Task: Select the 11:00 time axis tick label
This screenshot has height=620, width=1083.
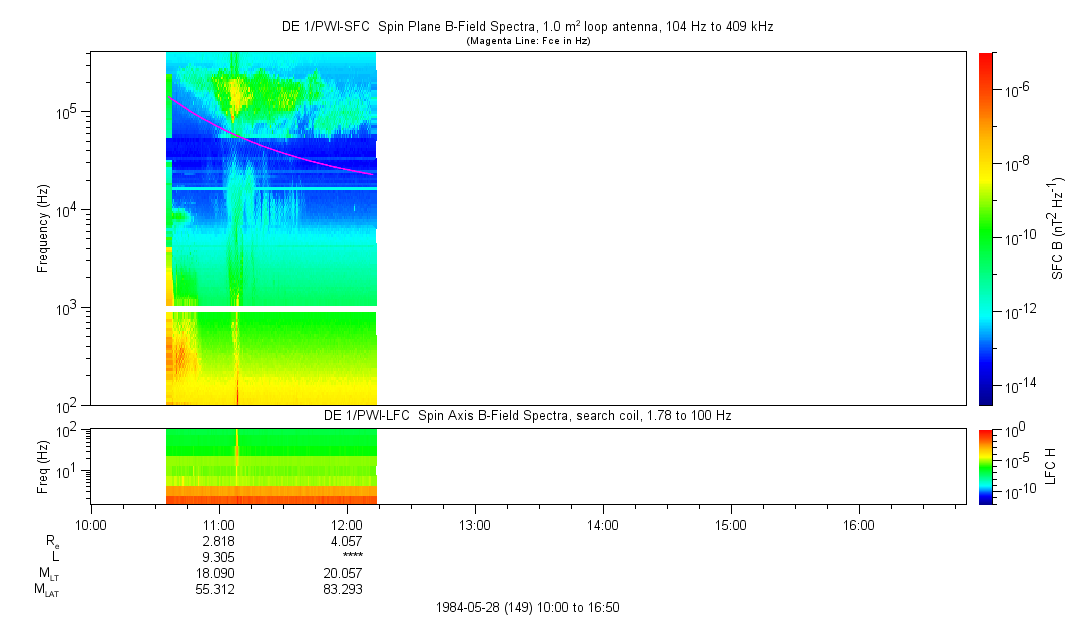Action: click(x=219, y=524)
